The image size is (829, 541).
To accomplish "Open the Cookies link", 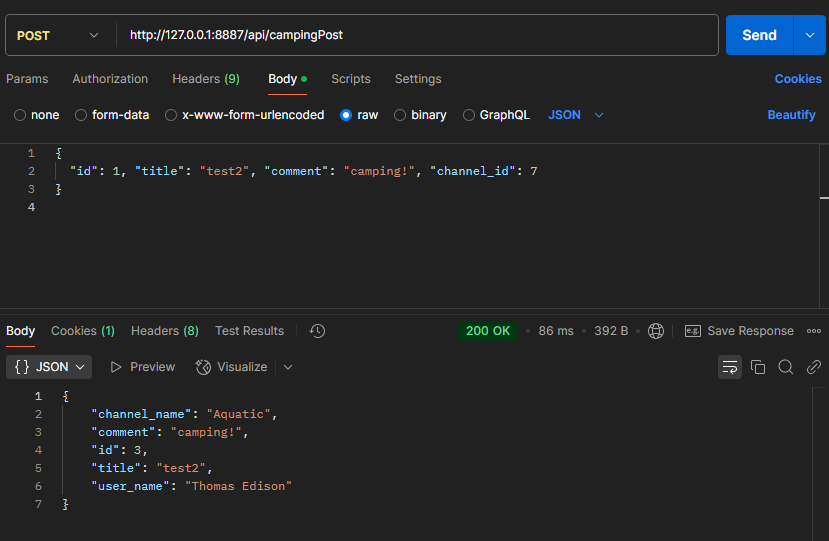I will coord(798,79).
